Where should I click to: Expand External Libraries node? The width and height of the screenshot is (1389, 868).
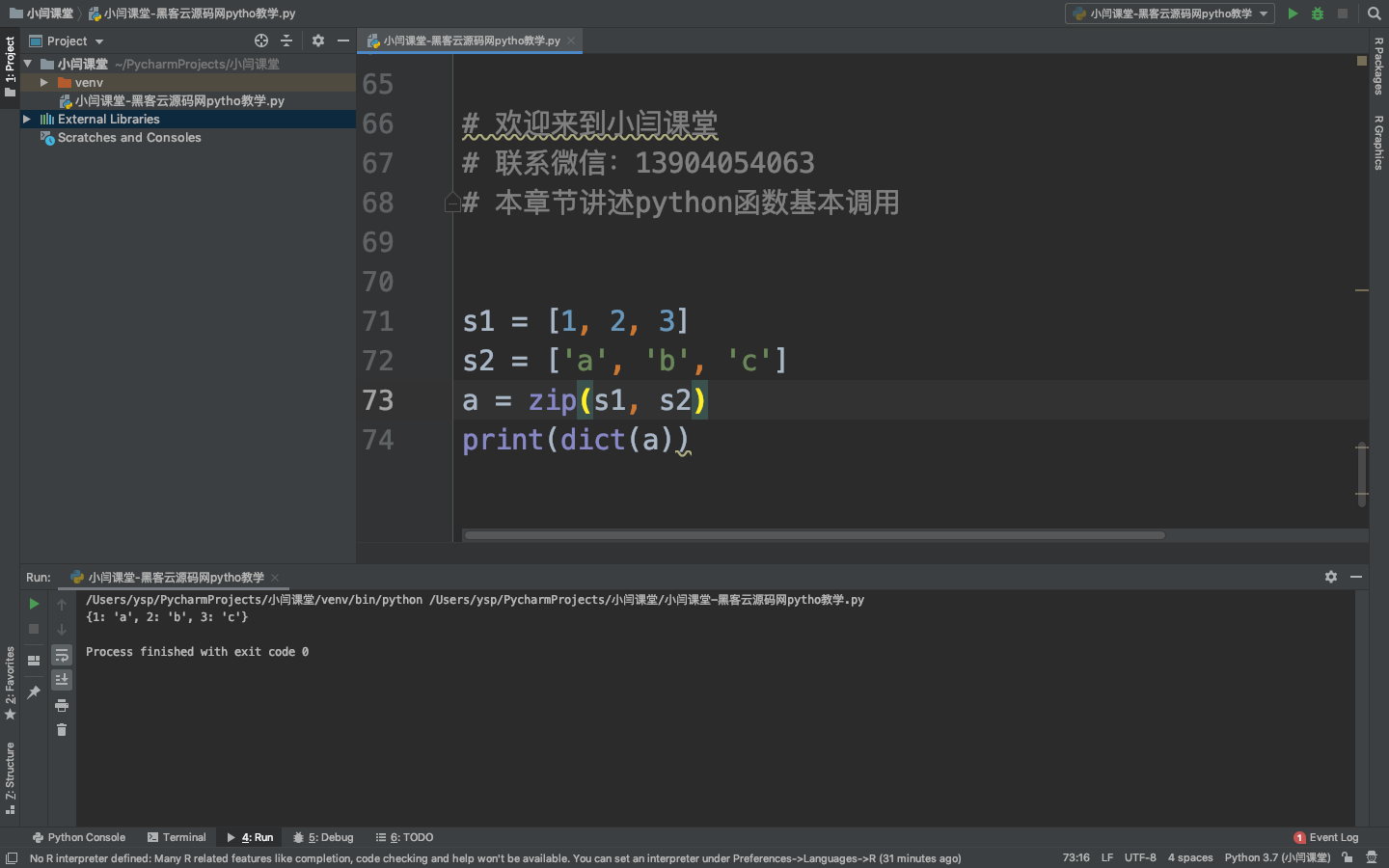pos(27,120)
